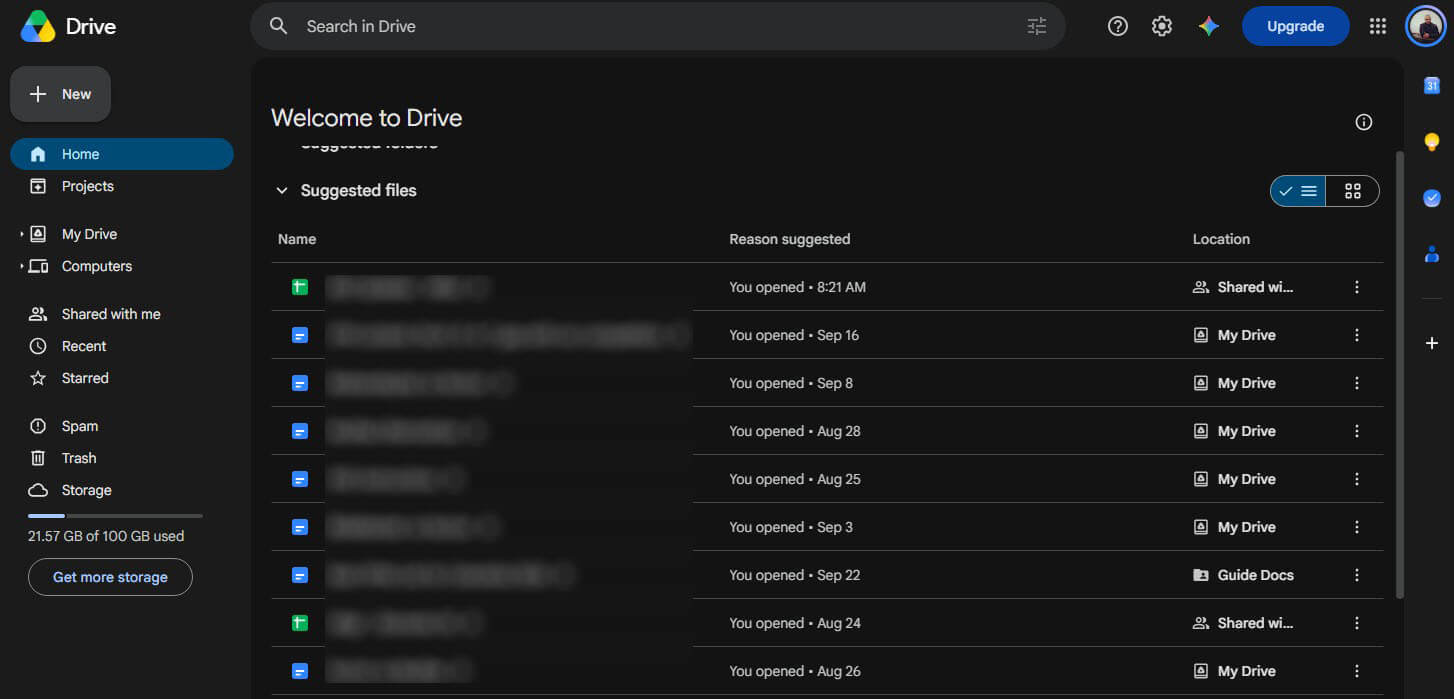Open the Gemini sparkle icon
Screen dimensions: 1454x699
(1209, 27)
